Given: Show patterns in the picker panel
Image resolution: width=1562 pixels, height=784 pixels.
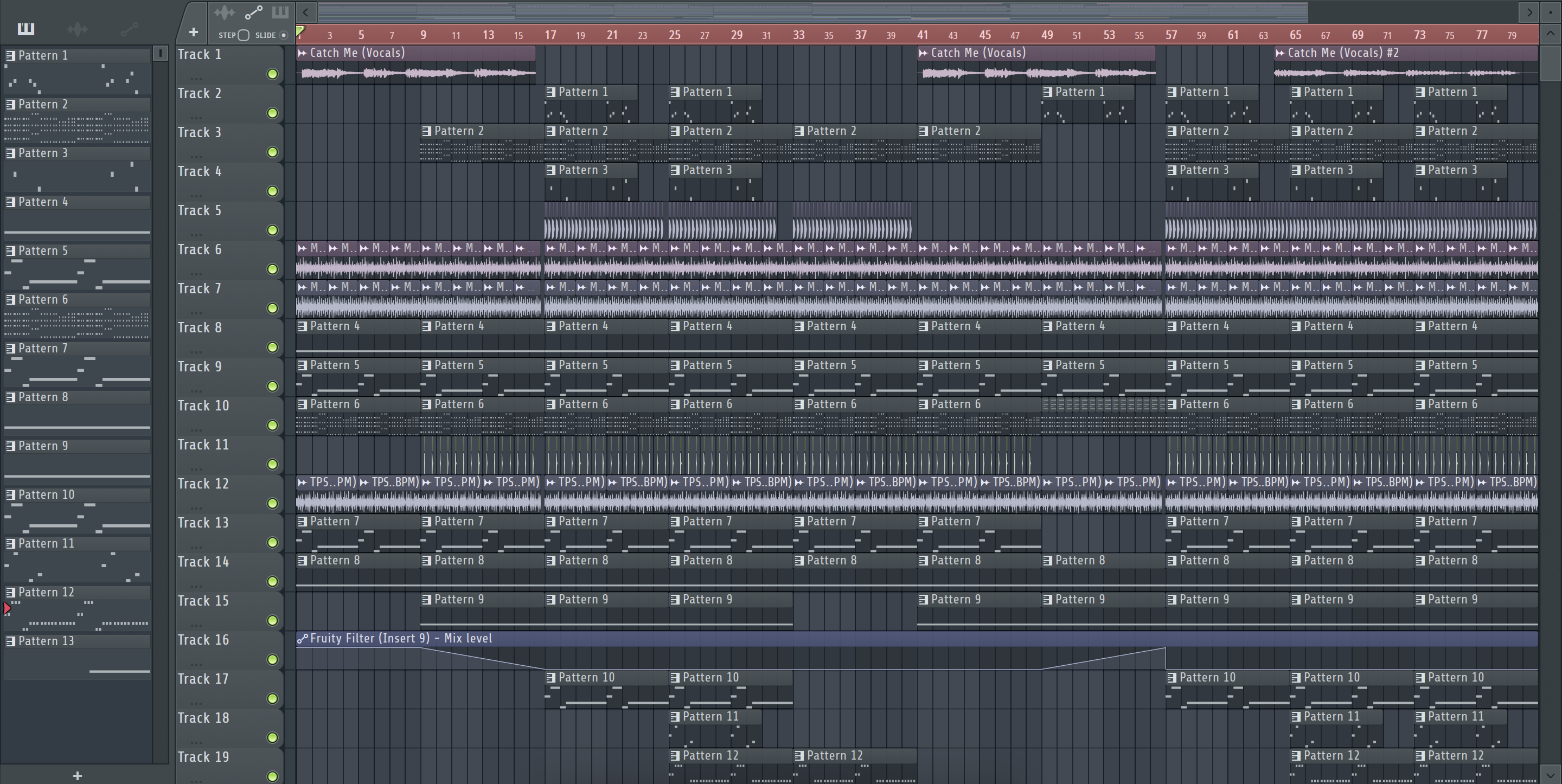Looking at the screenshot, I should pyautogui.click(x=25, y=29).
